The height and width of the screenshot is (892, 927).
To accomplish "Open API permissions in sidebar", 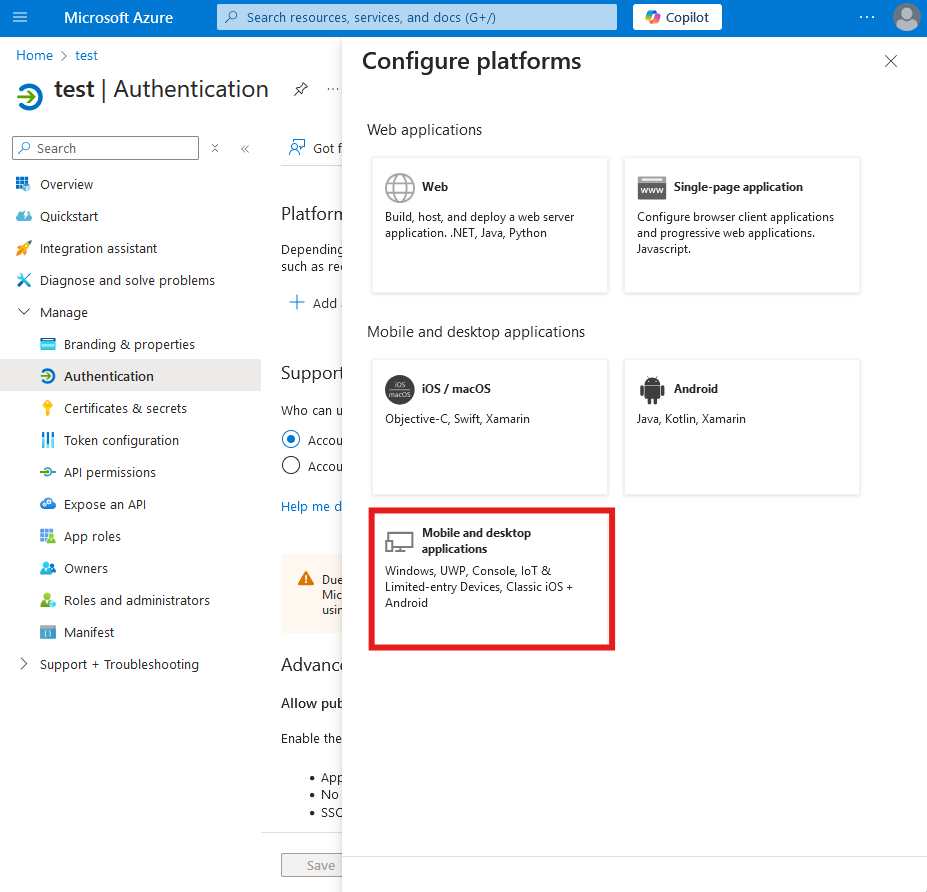I will coord(109,472).
